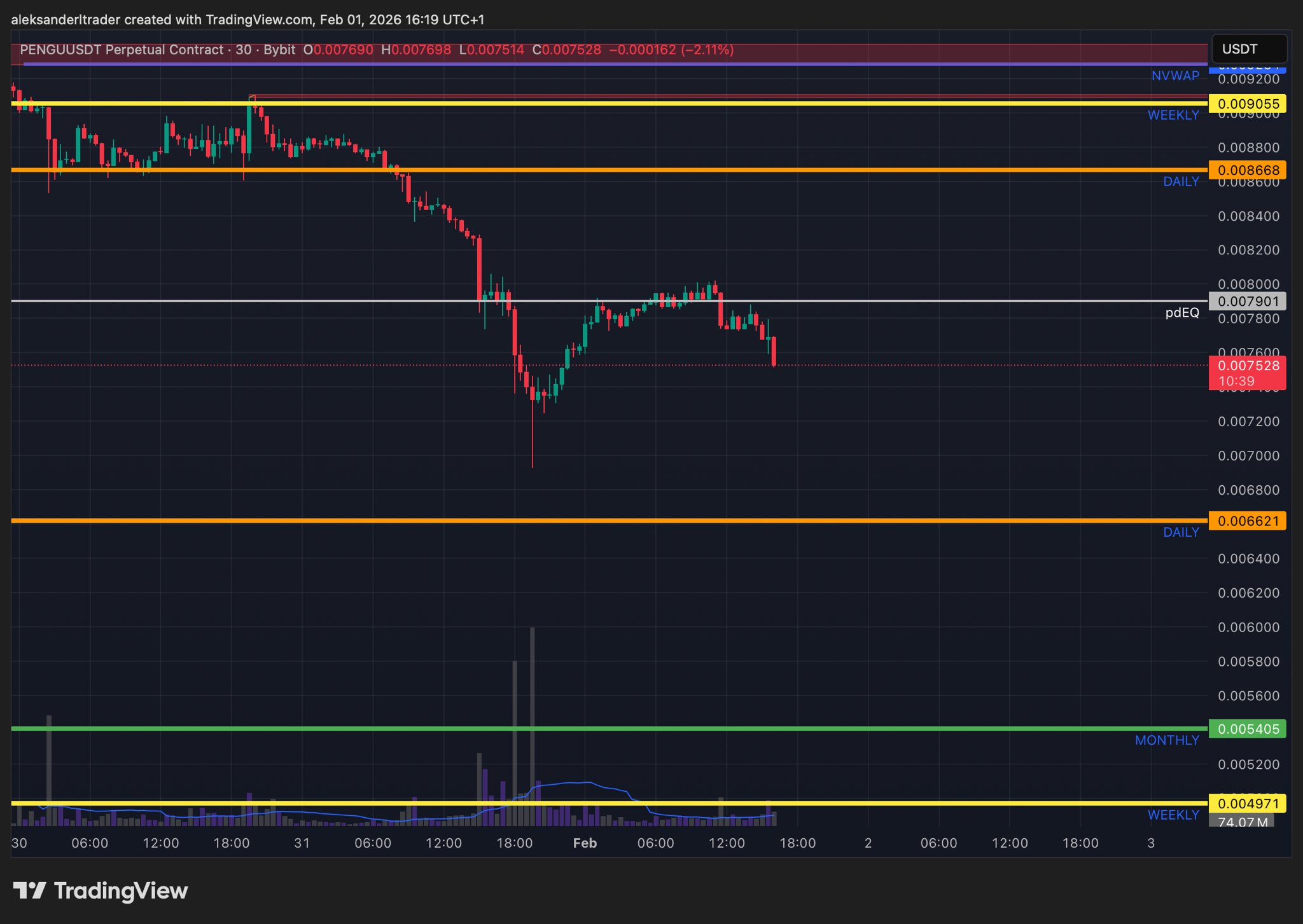Click the yellow 0.009055 weekly price tag

pos(1247,104)
